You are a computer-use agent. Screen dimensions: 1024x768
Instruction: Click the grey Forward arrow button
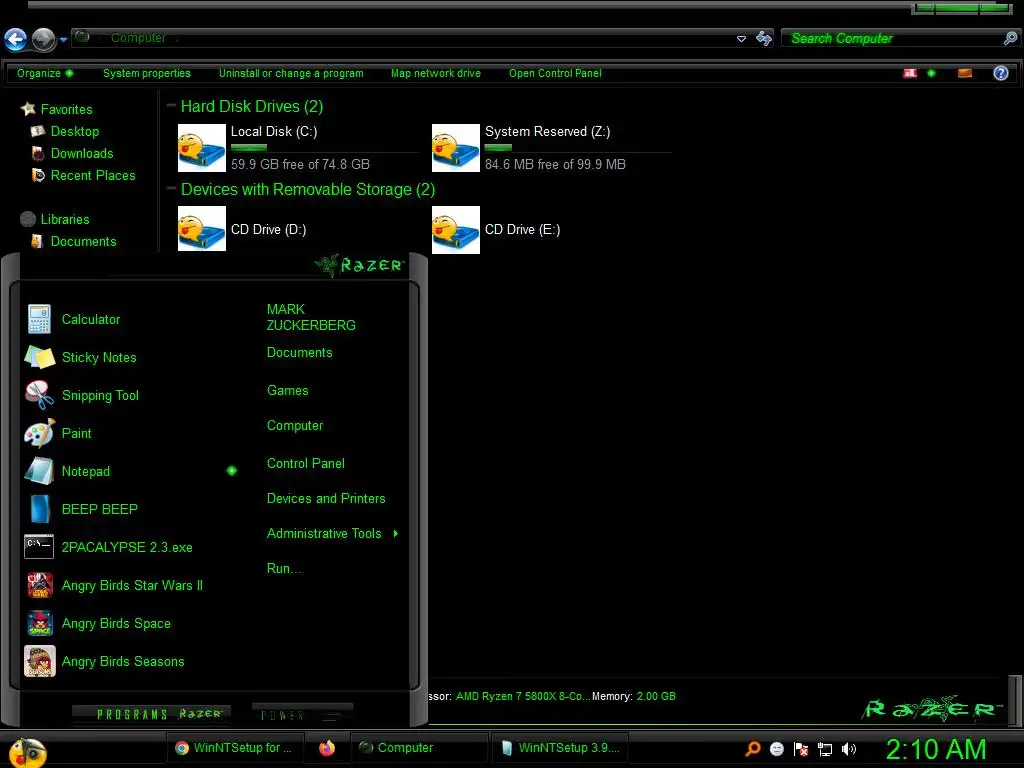coord(44,39)
